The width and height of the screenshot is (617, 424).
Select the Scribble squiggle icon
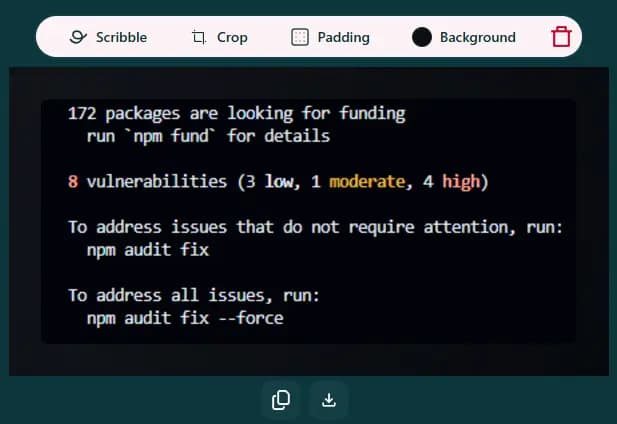coord(78,37)
